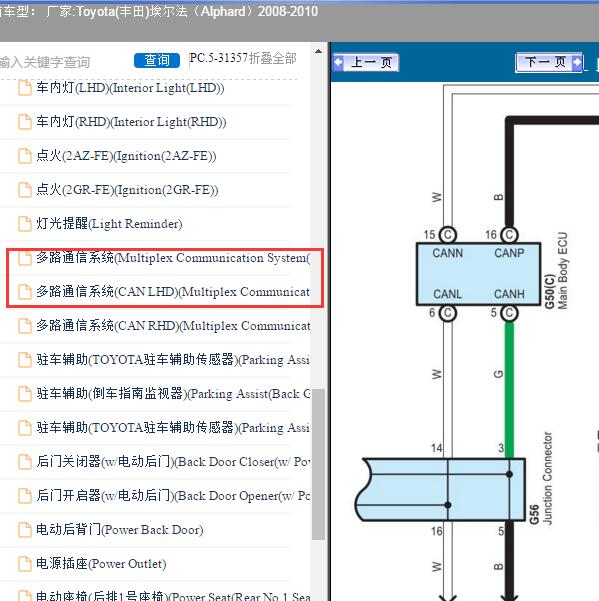Click document icon beside 多路通信系统(CAN LHD)
The width and height of the screenshot is (599, 601).
[25, 292]
